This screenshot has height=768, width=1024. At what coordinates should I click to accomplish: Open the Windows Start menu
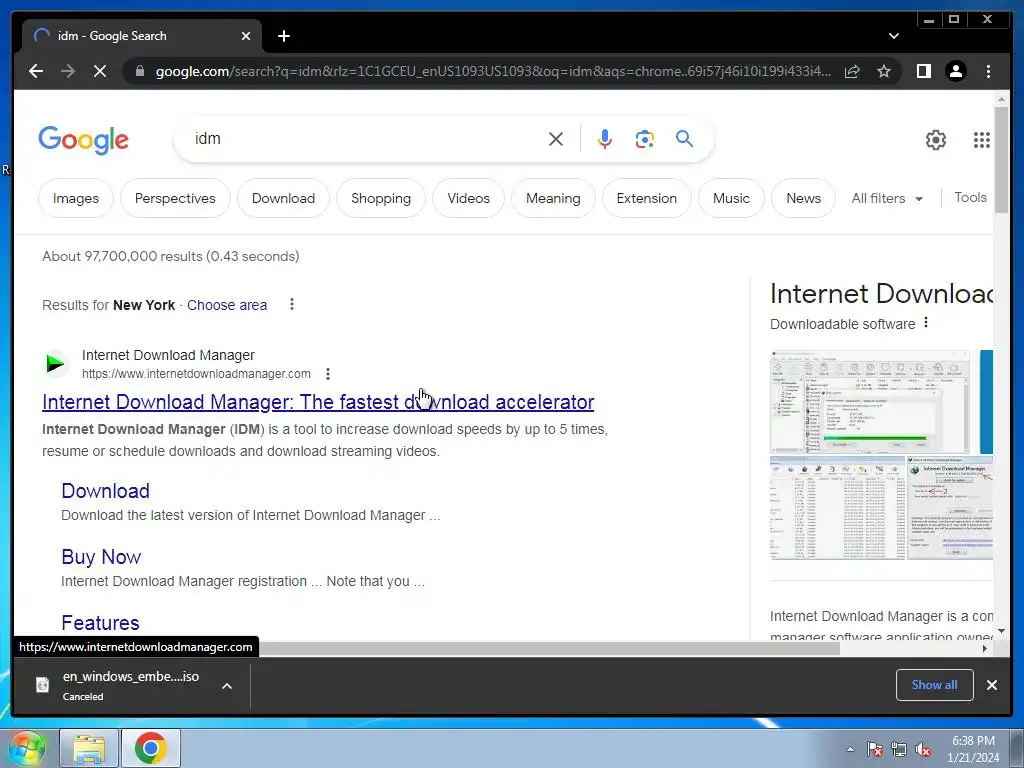pos(27,748)
